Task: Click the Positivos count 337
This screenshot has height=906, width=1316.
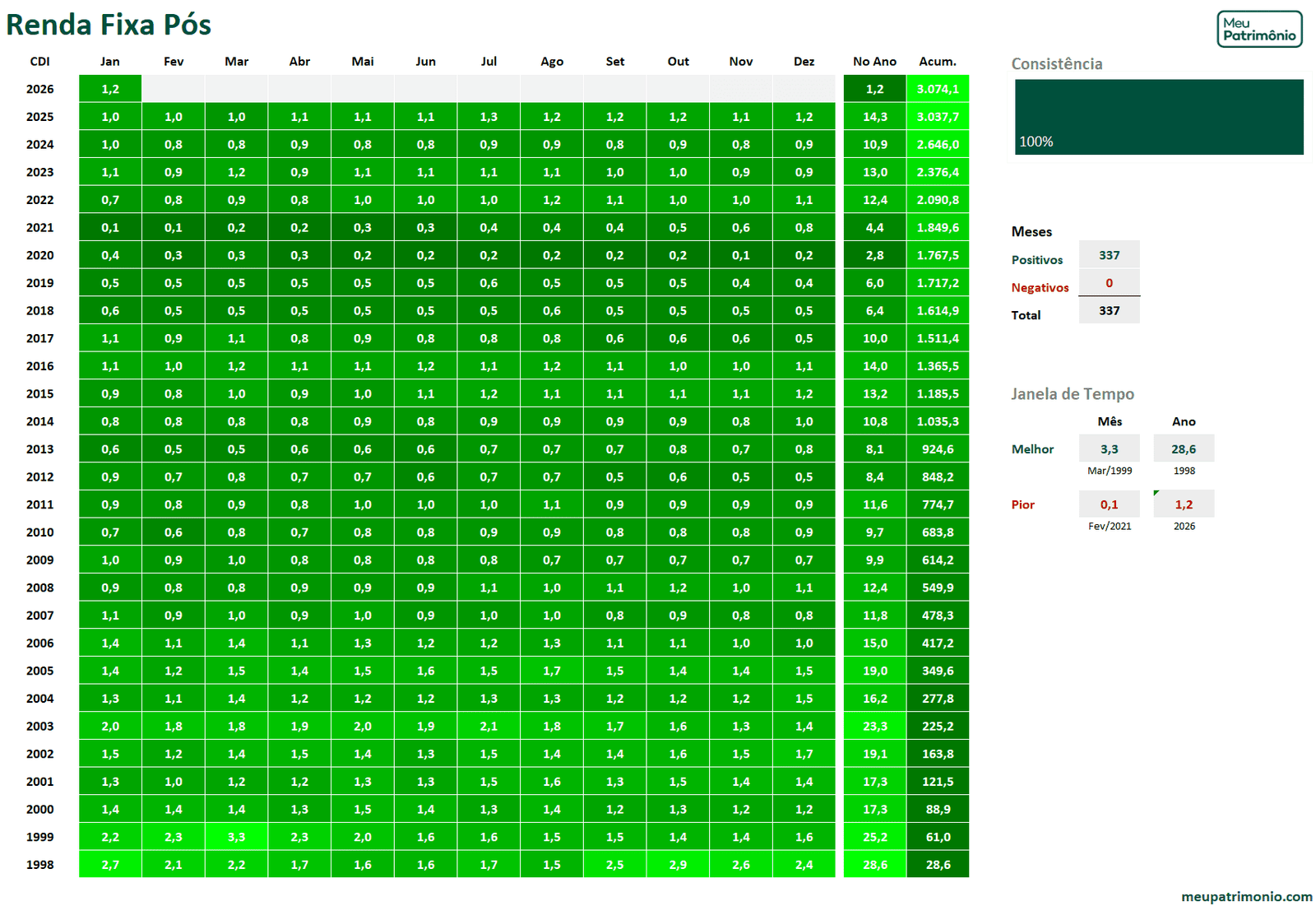Action: [x=1109, y=255]
